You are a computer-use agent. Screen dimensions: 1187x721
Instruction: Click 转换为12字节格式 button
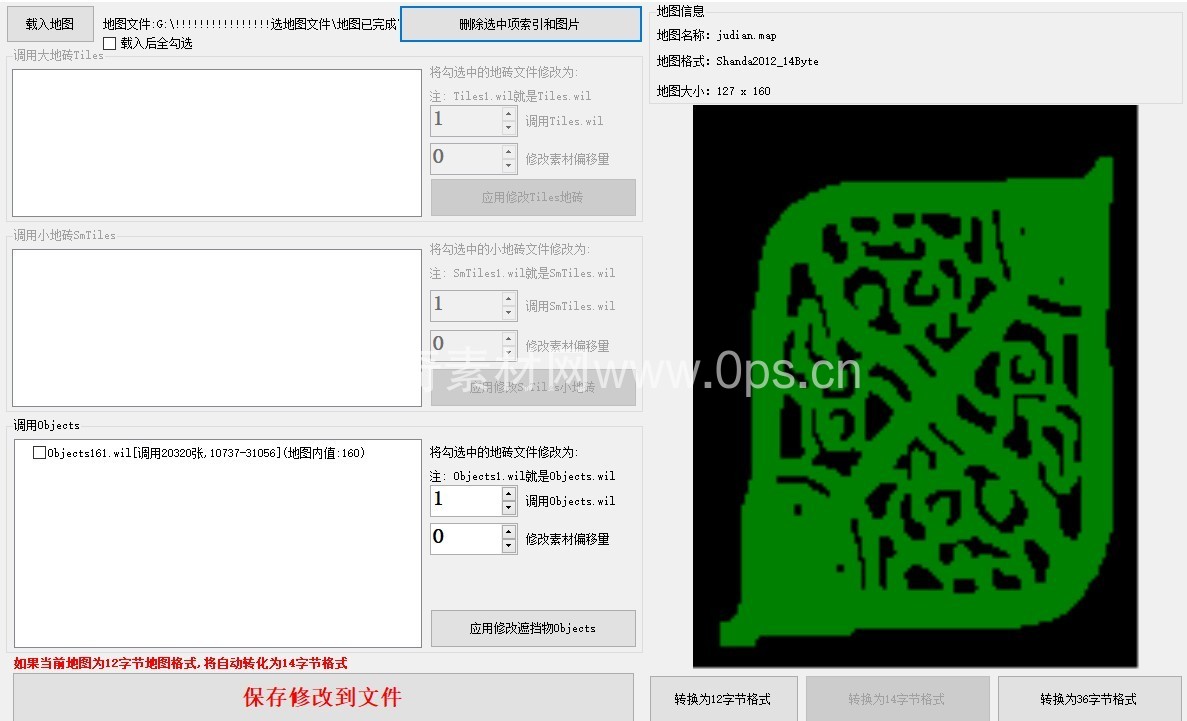pos(723,699)
